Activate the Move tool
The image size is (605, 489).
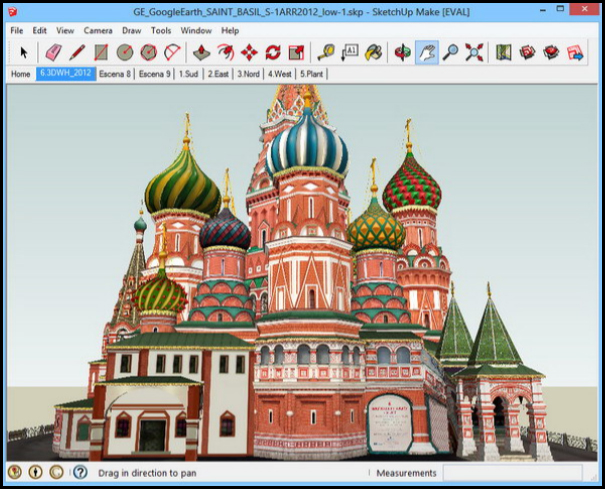(249, 52)
